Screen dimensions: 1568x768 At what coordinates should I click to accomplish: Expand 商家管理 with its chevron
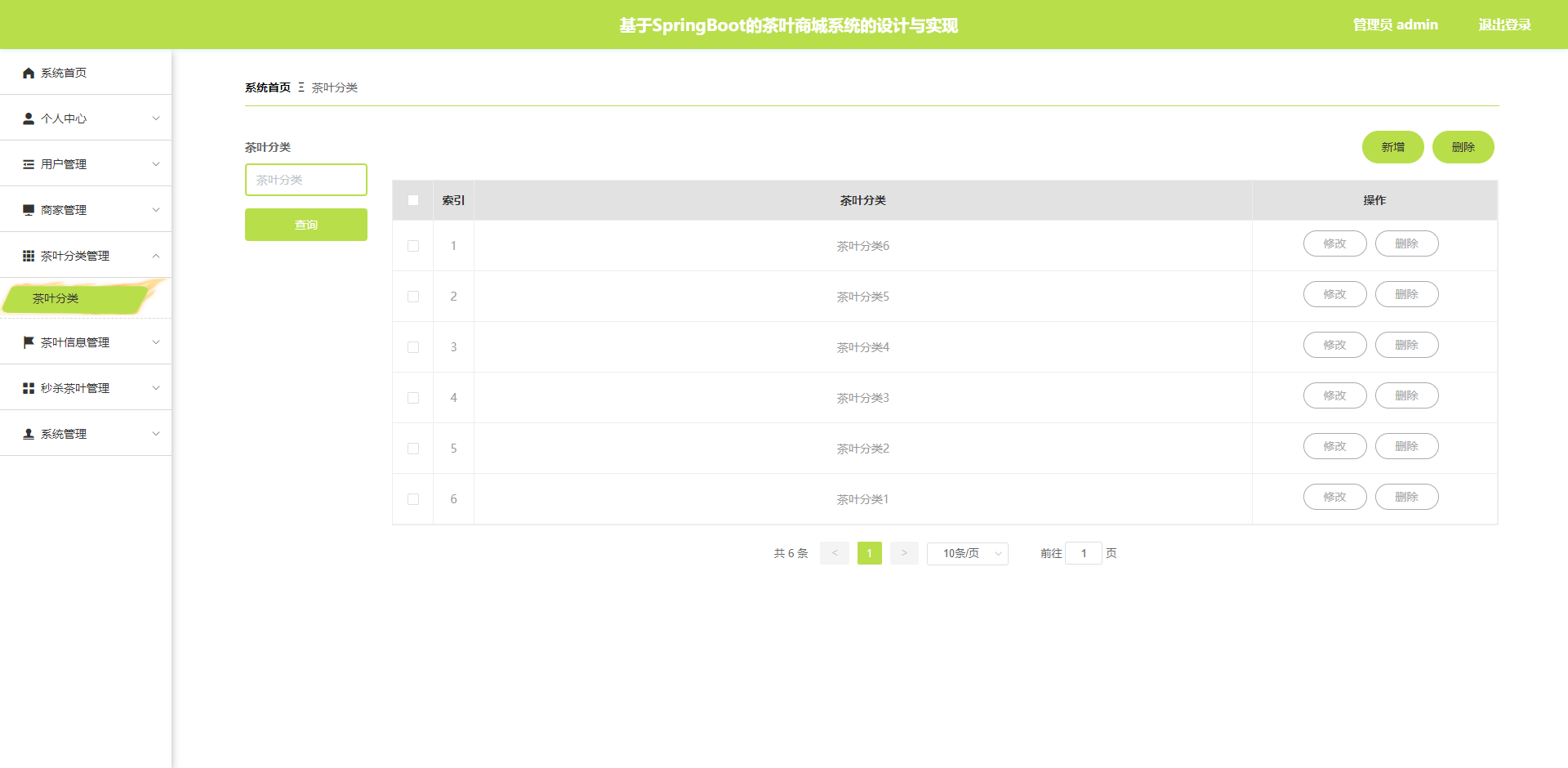156,210
